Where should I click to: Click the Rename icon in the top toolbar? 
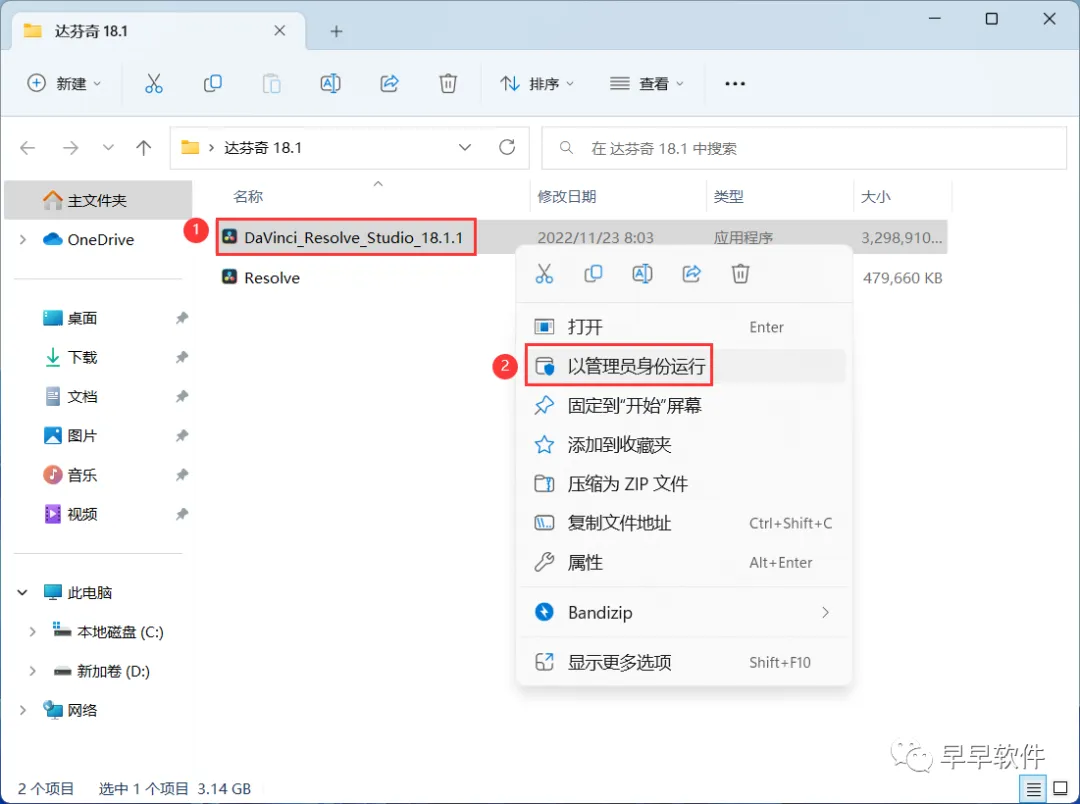pos(331,83)
